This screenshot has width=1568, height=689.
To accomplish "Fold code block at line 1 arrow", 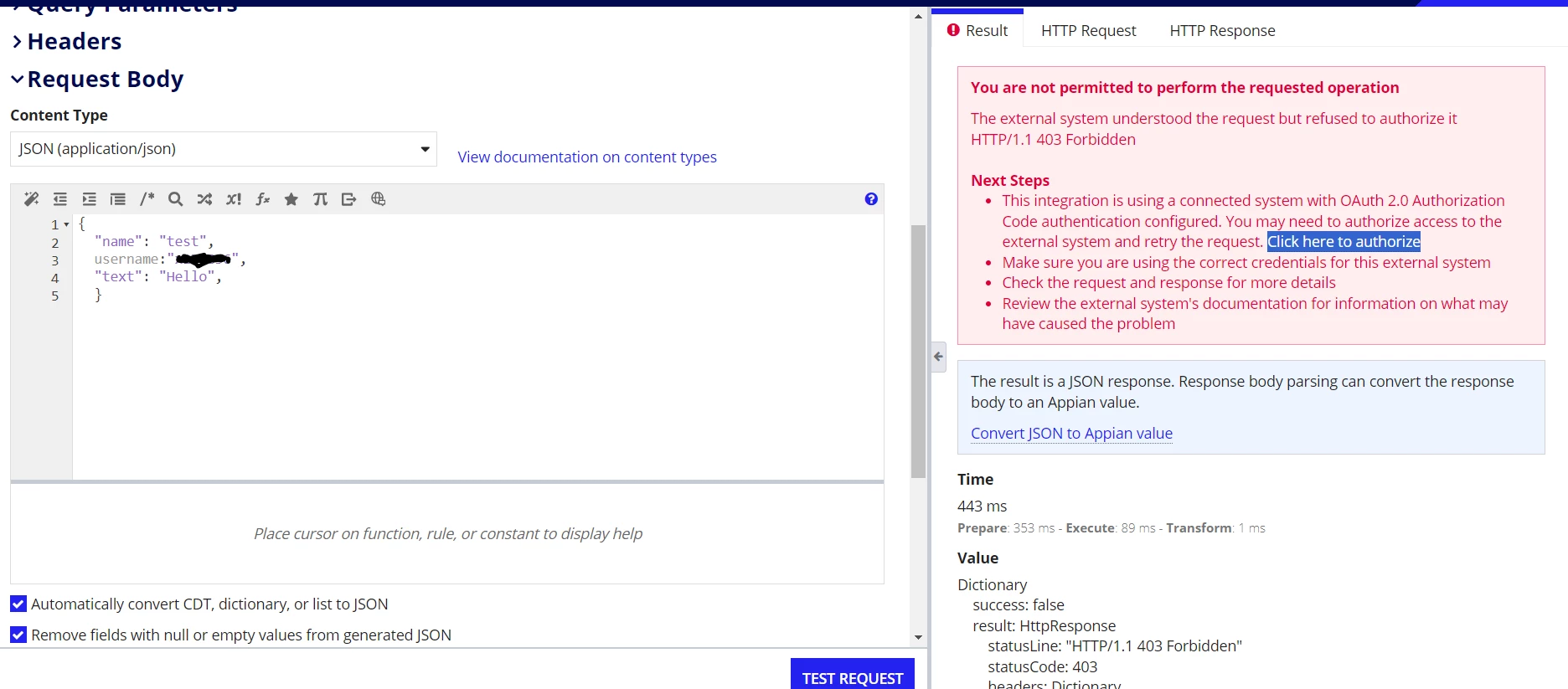I will pyautogui.click(x=66, y=224).
